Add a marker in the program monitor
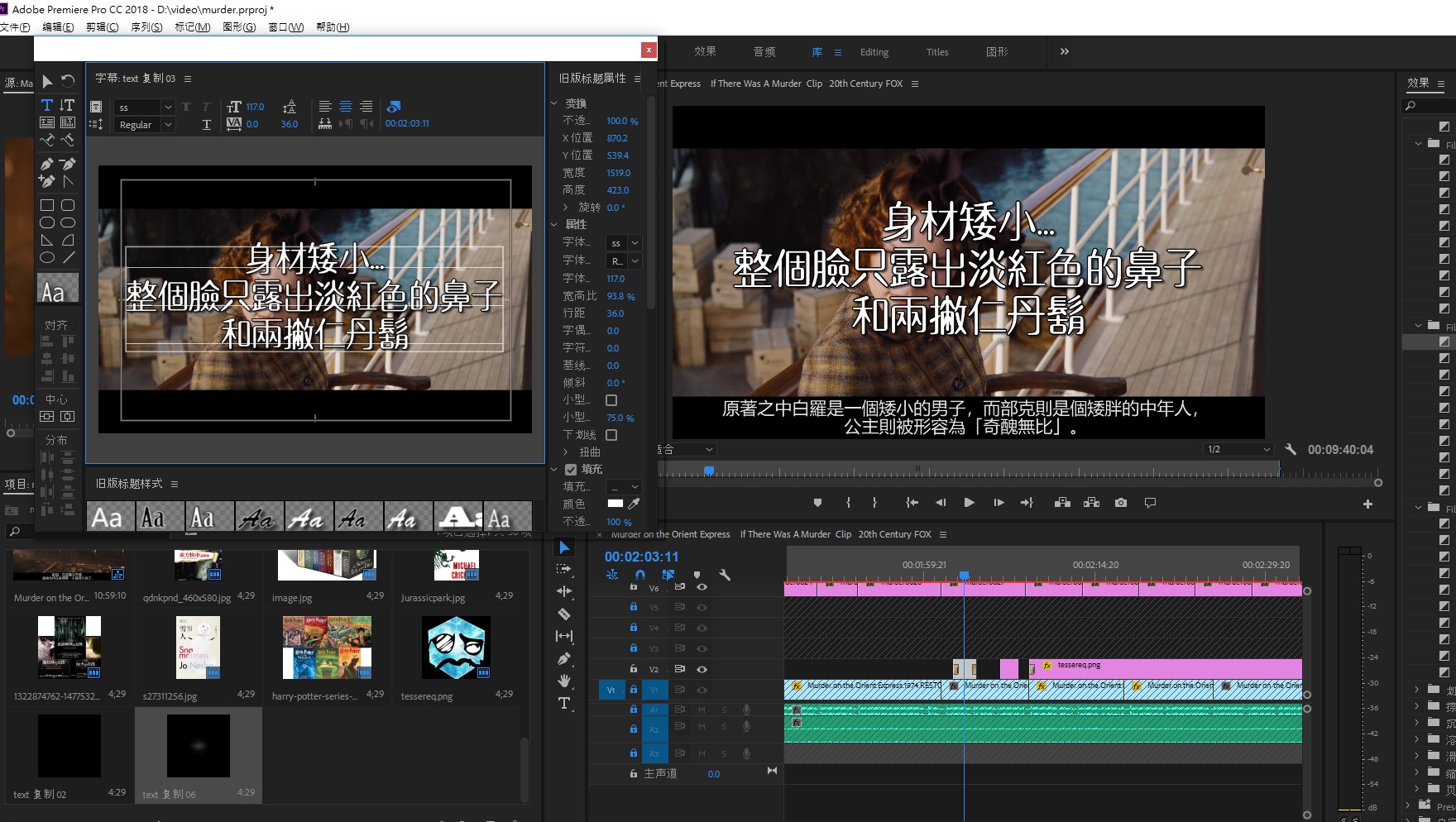 [817, 502]
